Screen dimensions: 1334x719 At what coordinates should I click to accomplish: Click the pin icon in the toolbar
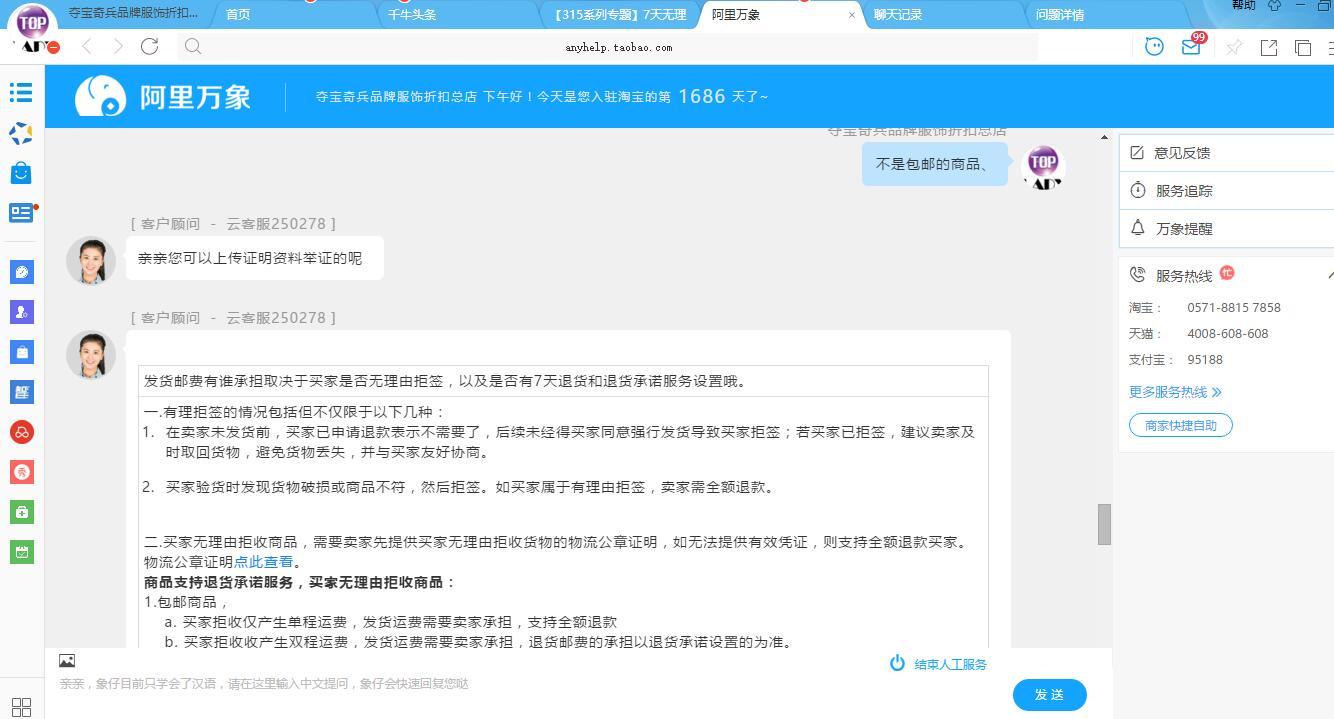coord(1234,47)
